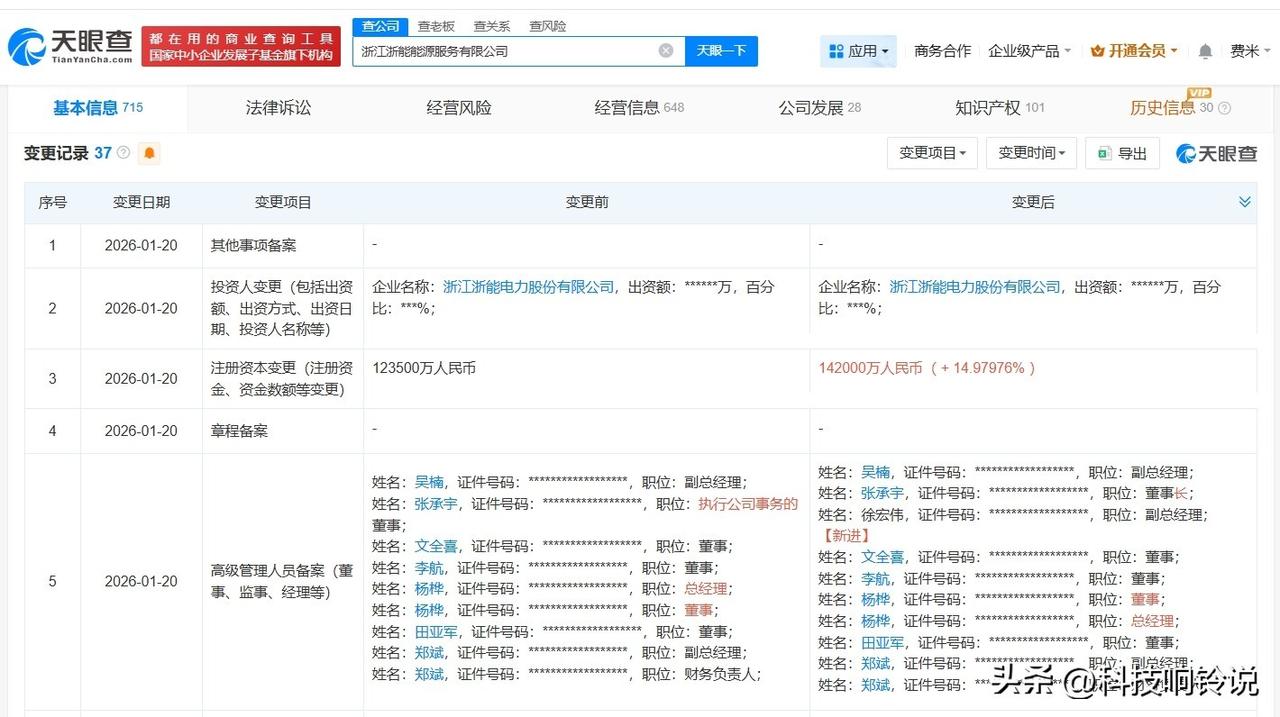Click the VIP badge on 历史信息
This screenshot has width=1280, height=717.
tap(1197, 93)
